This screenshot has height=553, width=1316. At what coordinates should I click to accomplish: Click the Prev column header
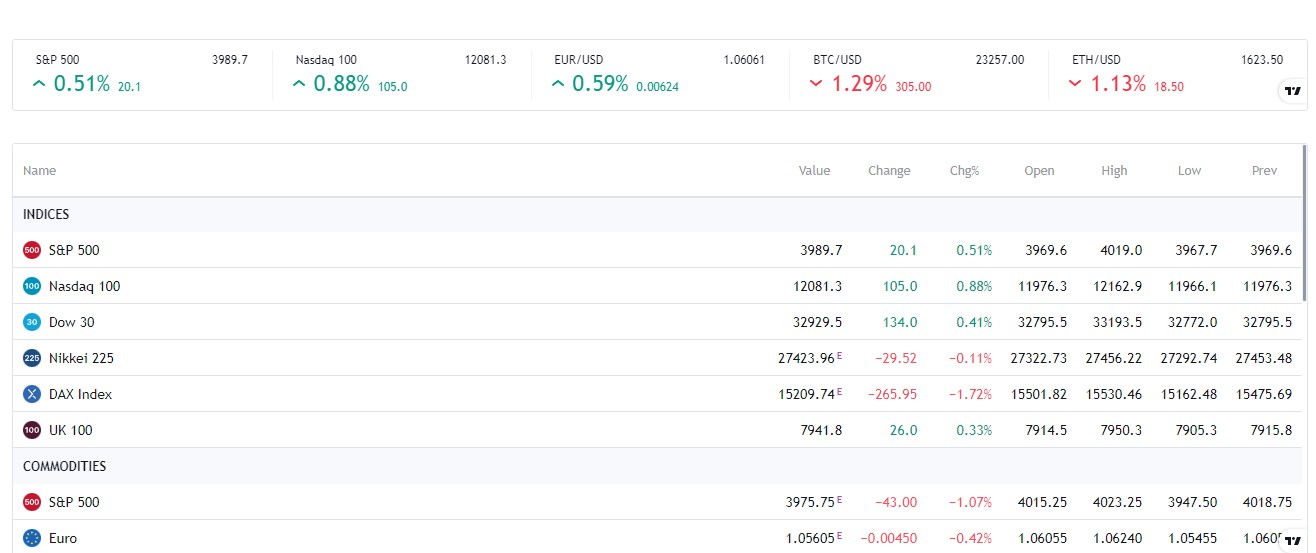pyautogui.click(x=1264, y=171)
